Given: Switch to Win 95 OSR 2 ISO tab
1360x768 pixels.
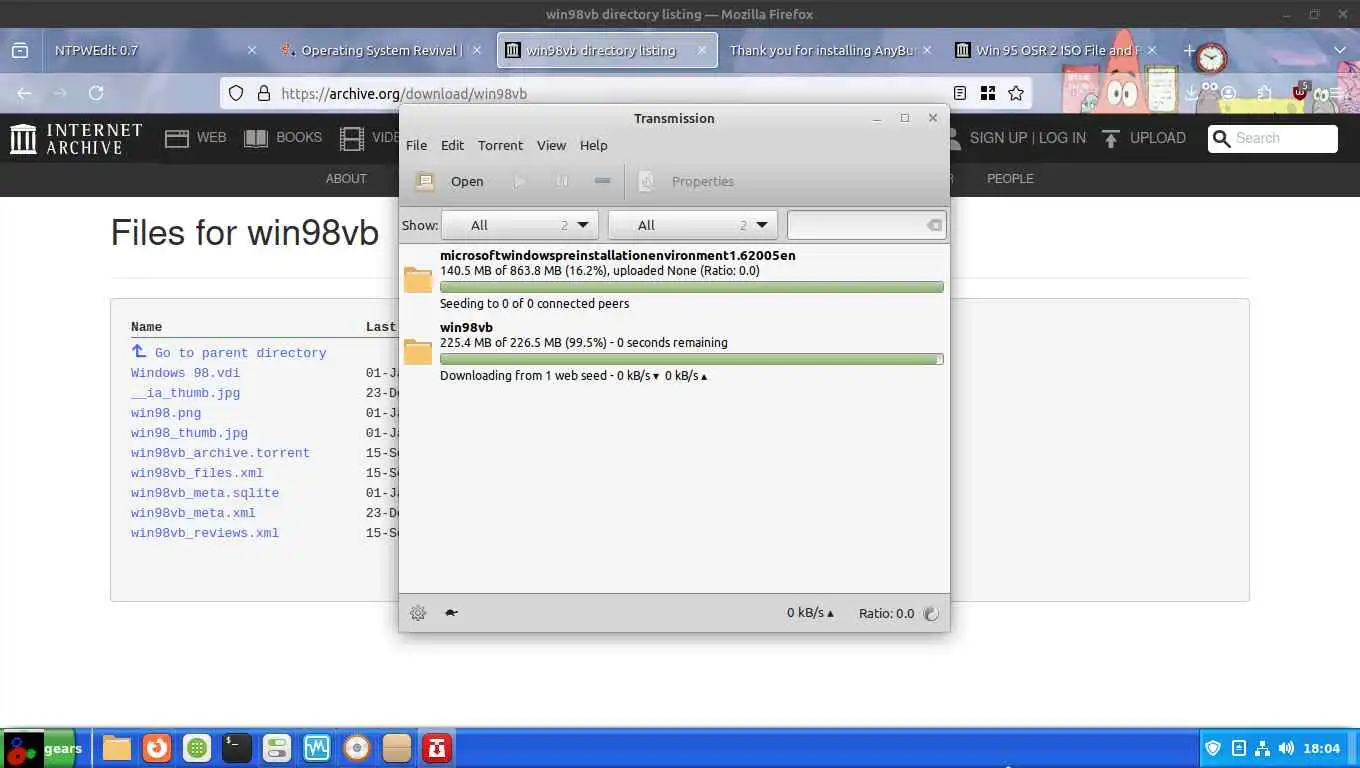Looking at the screenshot, I should 1058,50.
